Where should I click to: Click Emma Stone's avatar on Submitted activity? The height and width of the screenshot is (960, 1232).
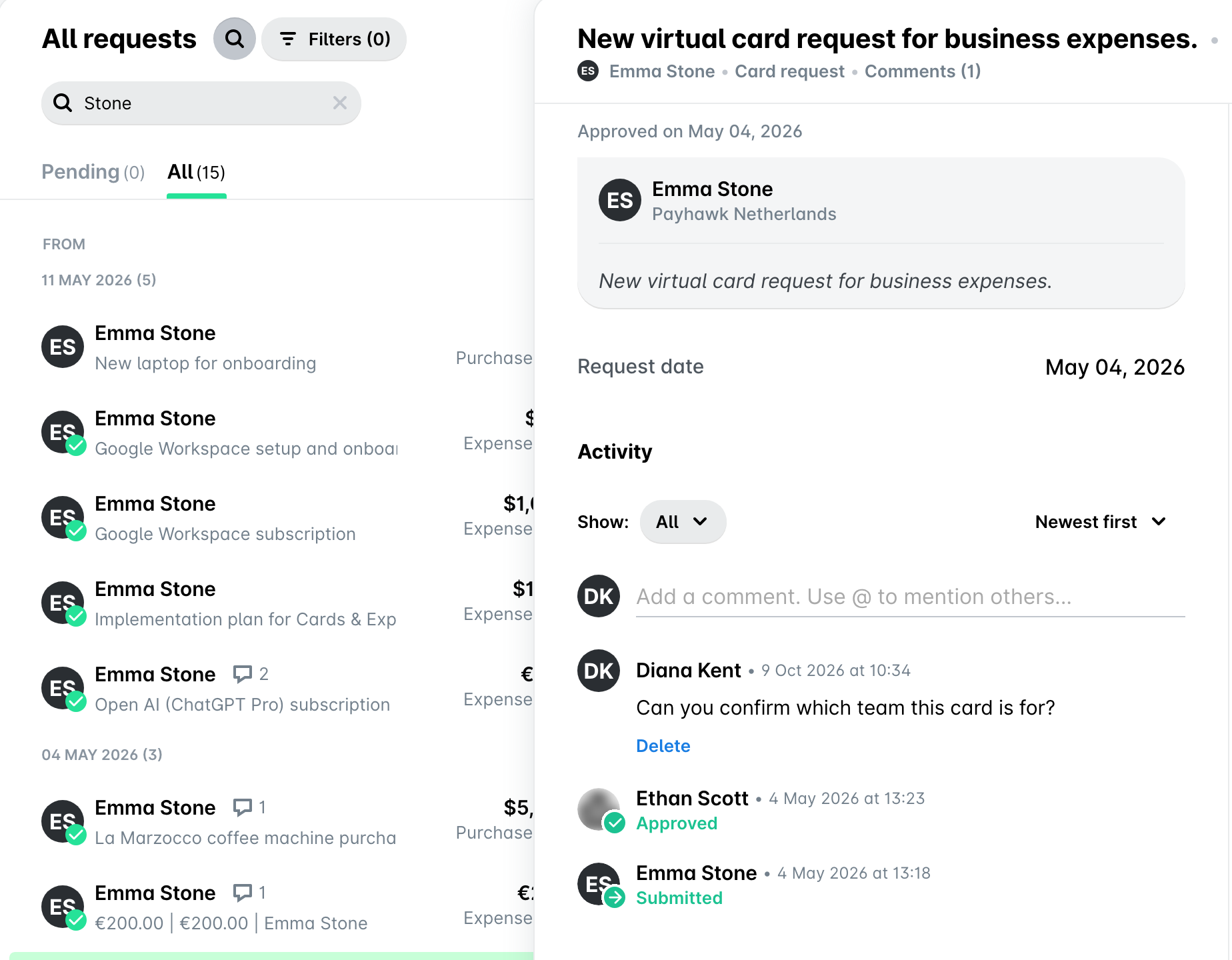tap(599, 884)
